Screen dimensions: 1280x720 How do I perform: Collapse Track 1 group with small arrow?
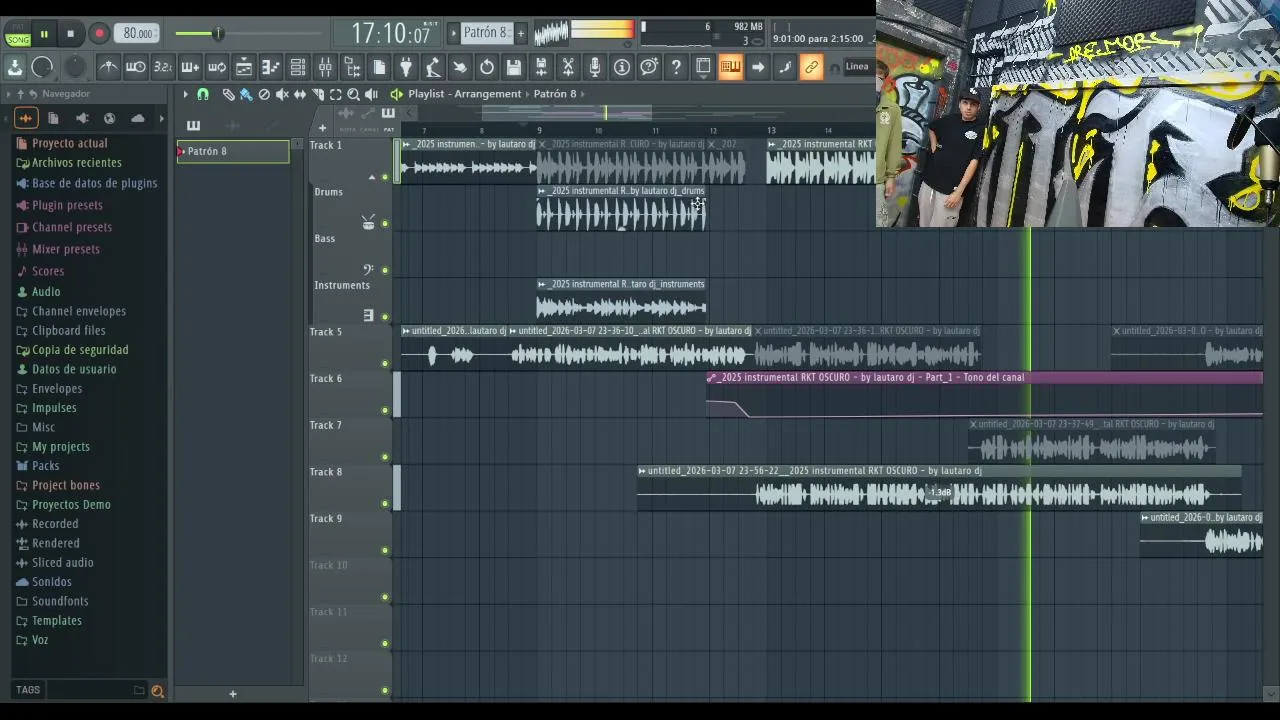tap(372, 177)
